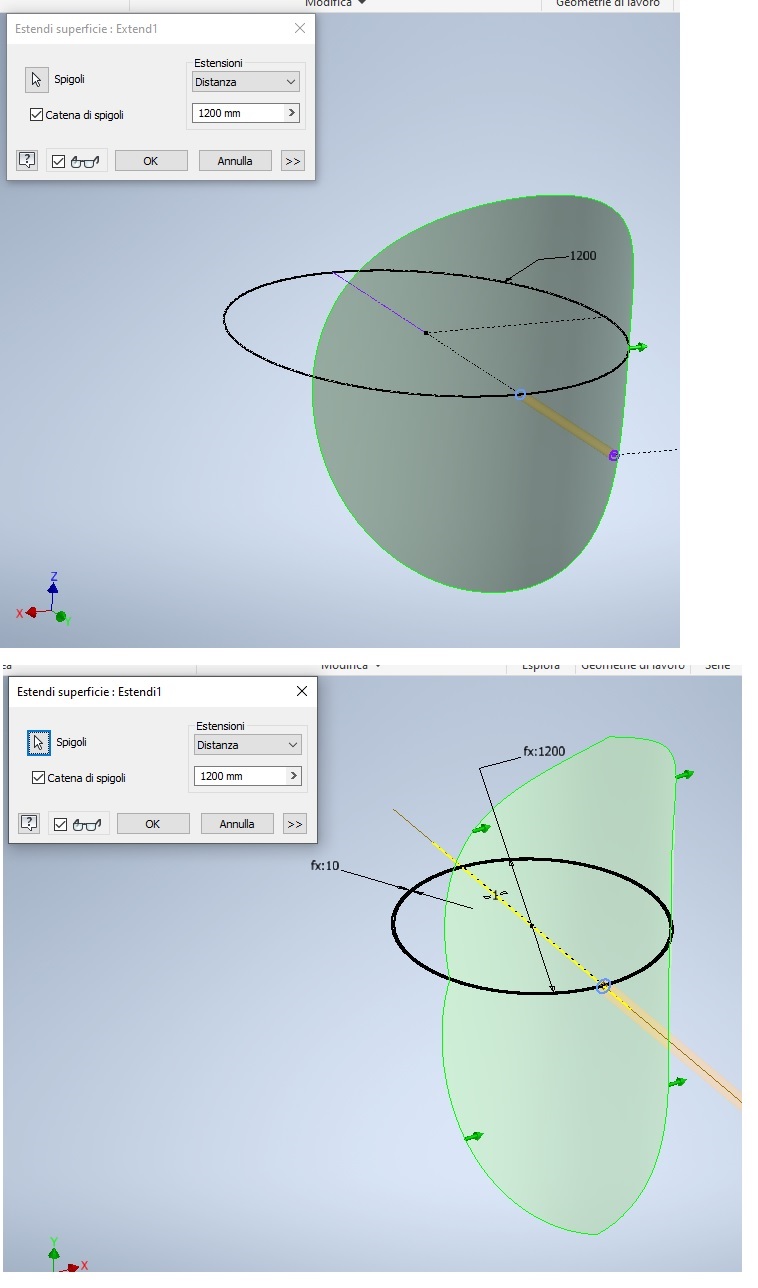Viewport: 758px width, 1288px height.
Task: Click the fx:10 dimension label
Action: click(325, 866)
